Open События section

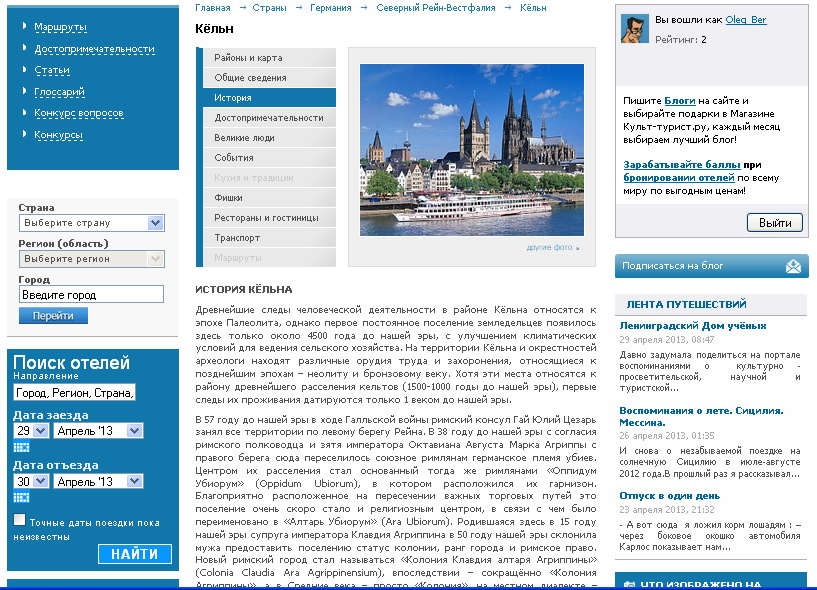269,158
